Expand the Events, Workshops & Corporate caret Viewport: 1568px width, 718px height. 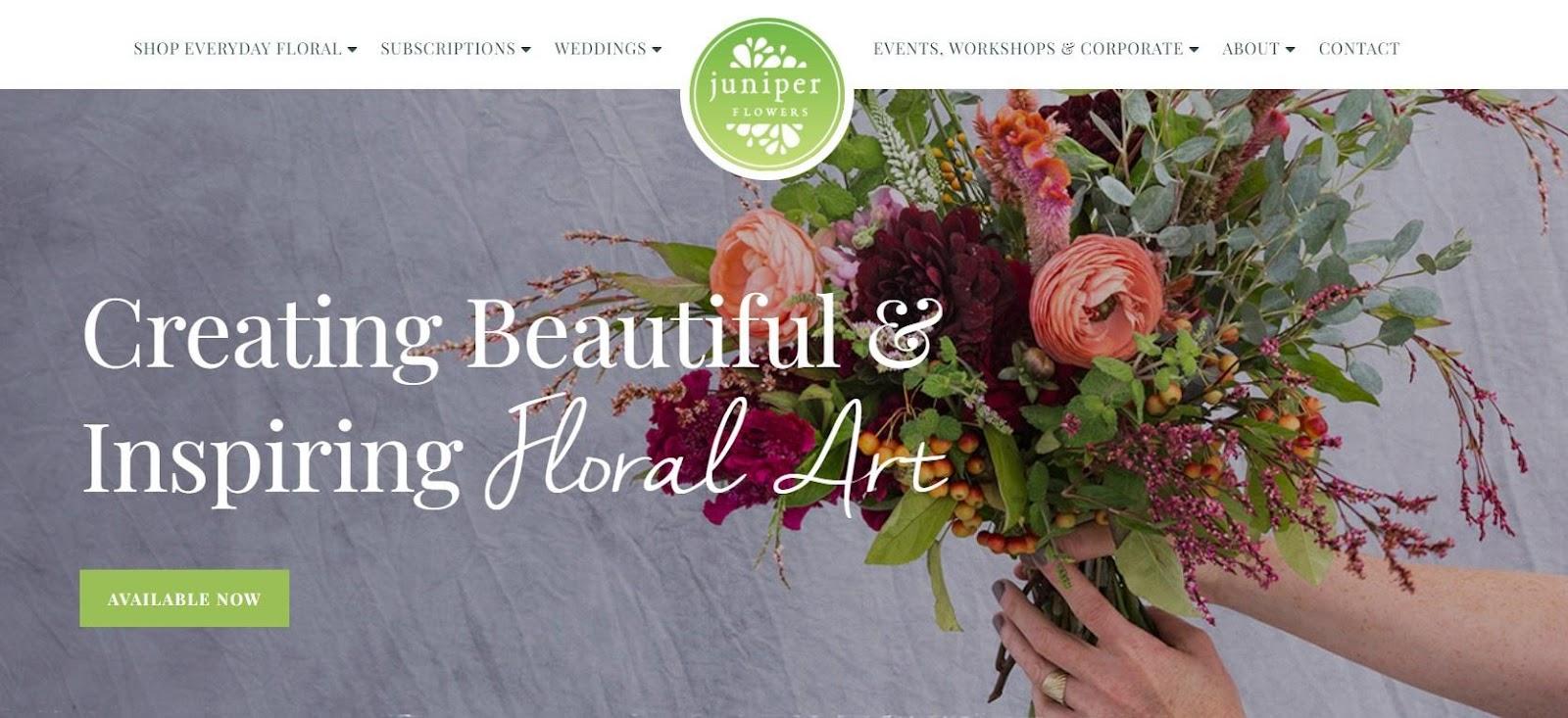coord(1194,49)
